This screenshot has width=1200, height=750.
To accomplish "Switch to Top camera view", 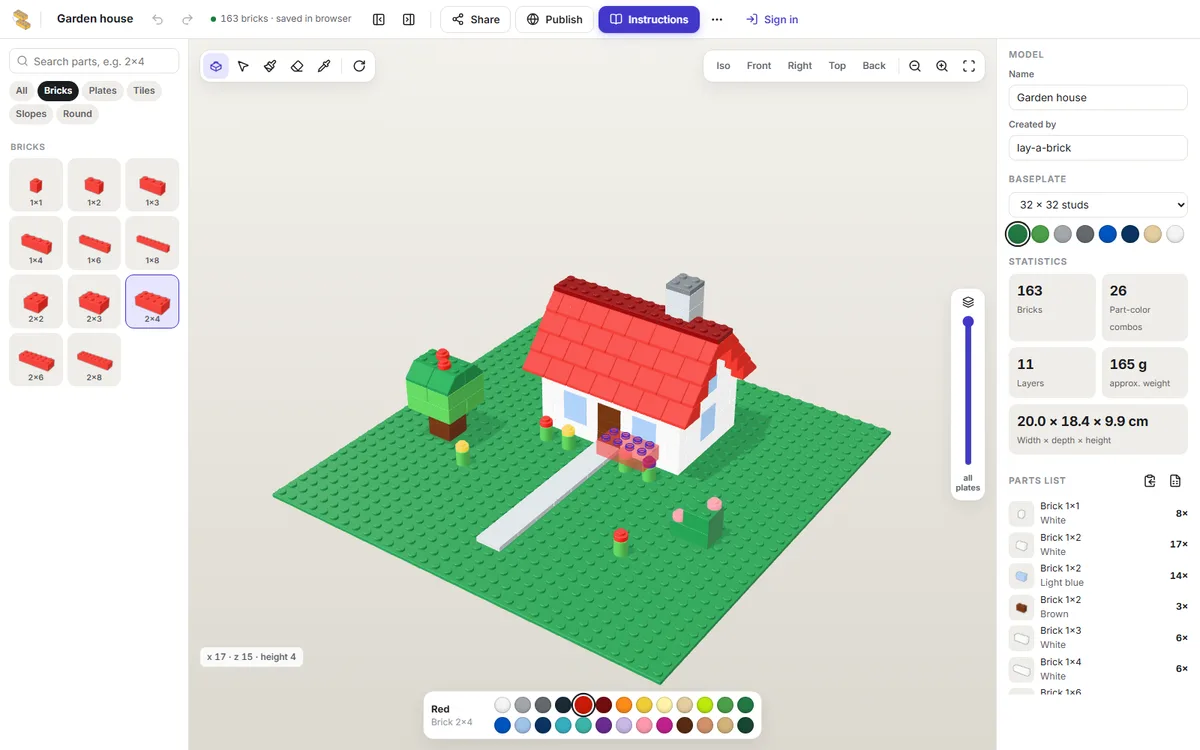I will click(837, 66).
